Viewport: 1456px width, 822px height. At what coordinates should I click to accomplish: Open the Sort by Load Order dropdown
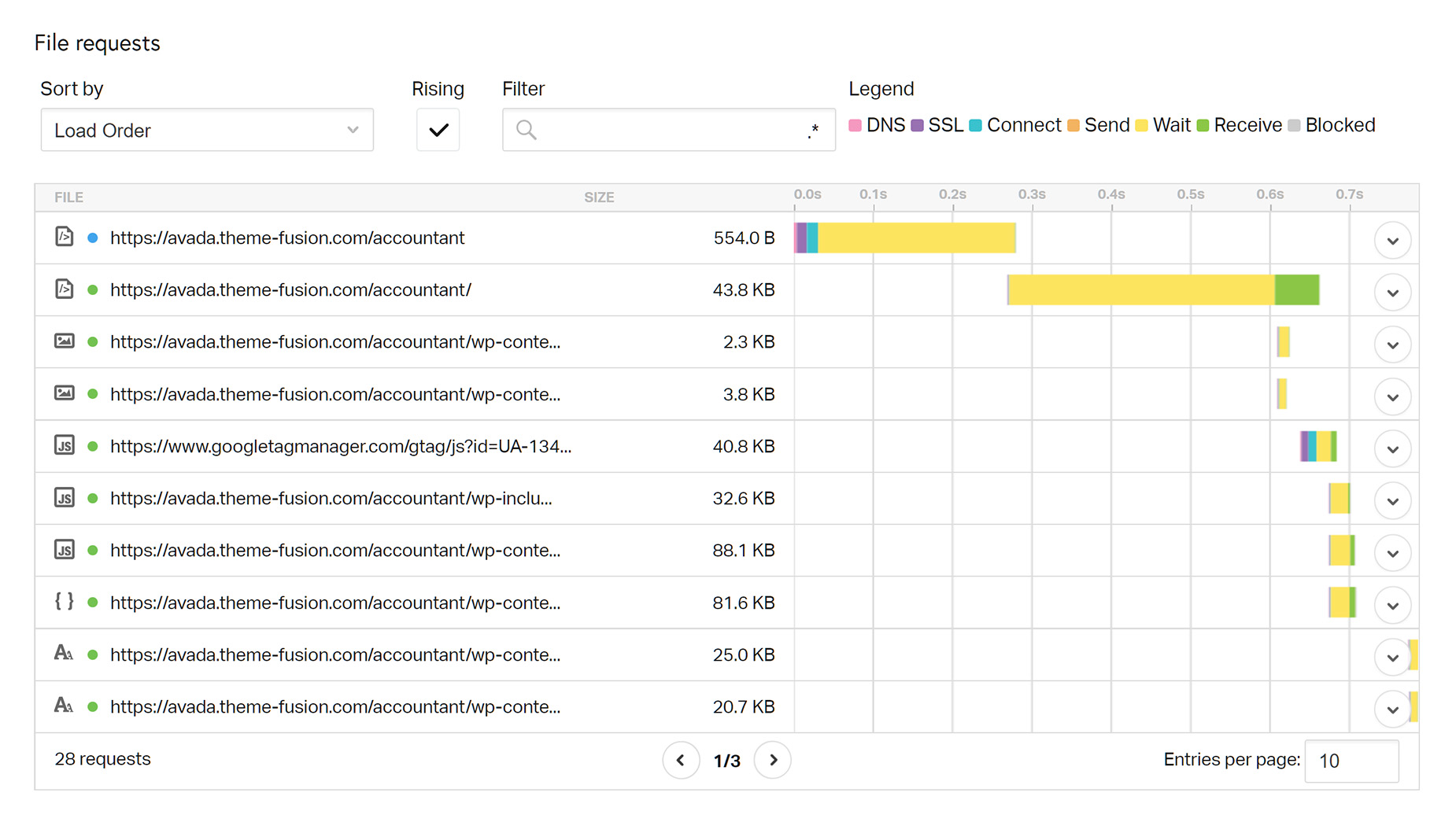207,130
